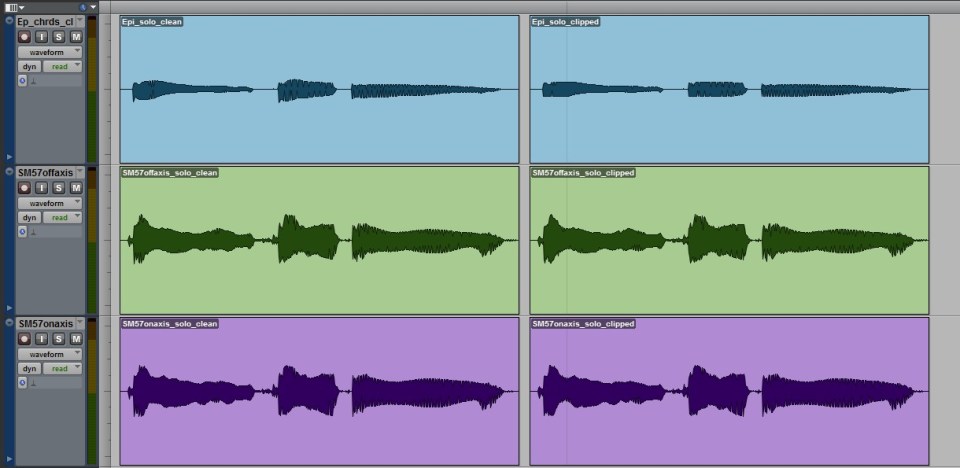Open SM57onaxis track name dropdown arrow
Screen dimensions: 960x468
click(x=80, y=323)
